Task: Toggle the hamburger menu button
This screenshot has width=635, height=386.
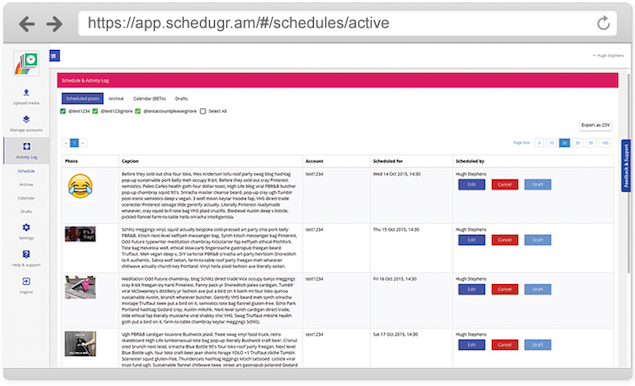Action: (55, 56)
